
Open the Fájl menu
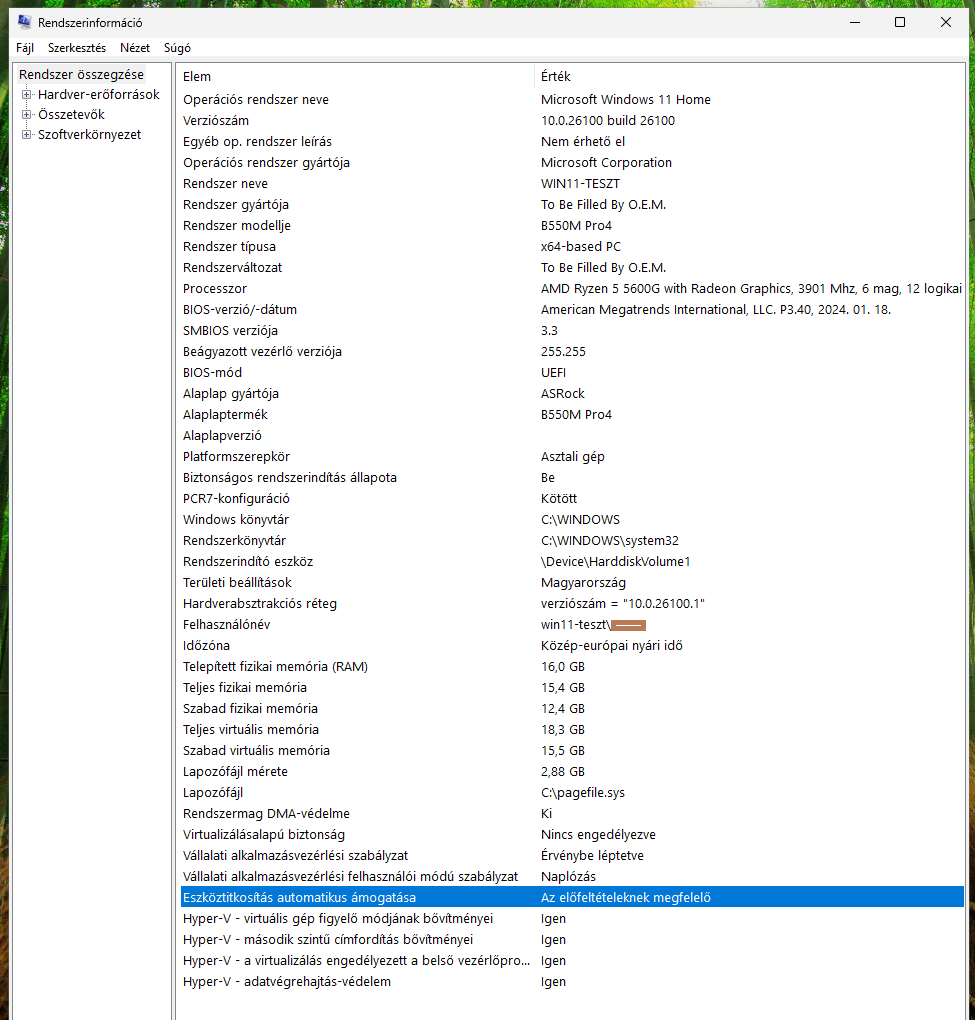click(x=25, y=48)
